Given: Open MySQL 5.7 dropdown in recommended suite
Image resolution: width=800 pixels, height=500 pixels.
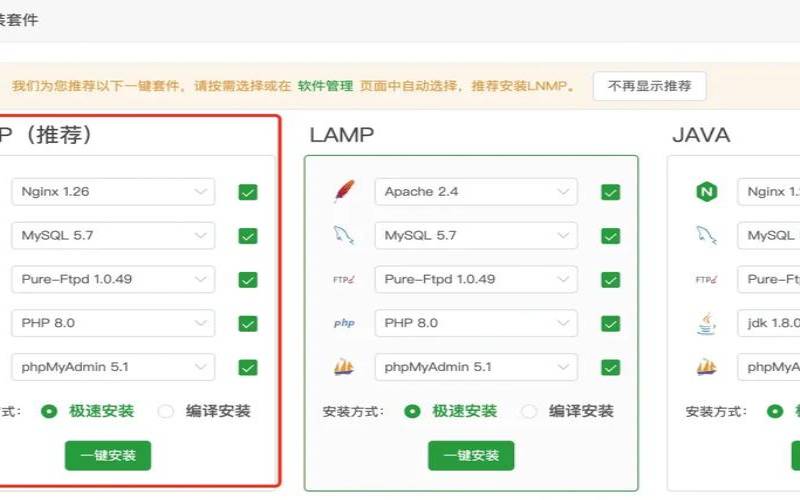Looking at the screenshot, I should pos(113,236).
